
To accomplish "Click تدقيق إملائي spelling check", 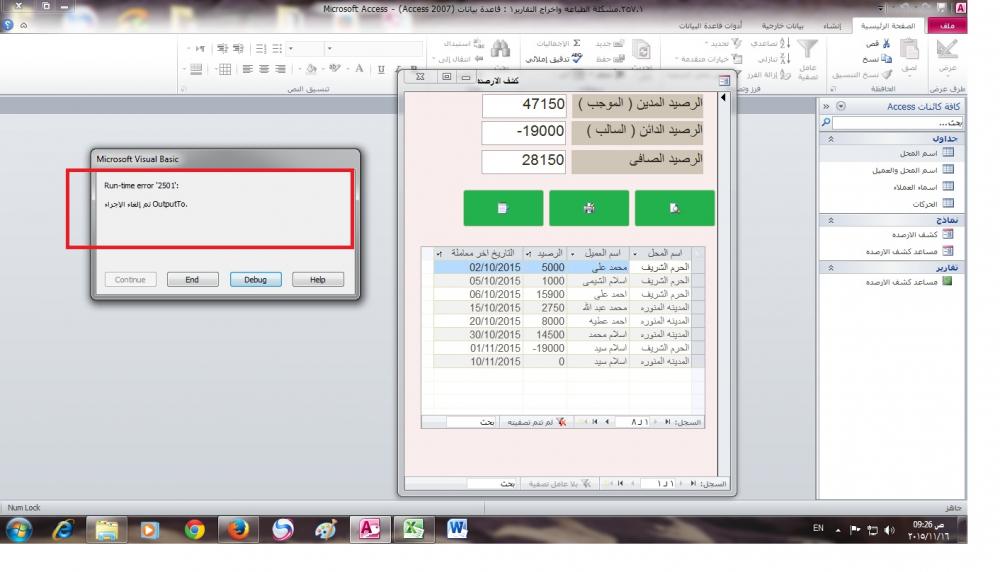I will [x=554, y=59].
